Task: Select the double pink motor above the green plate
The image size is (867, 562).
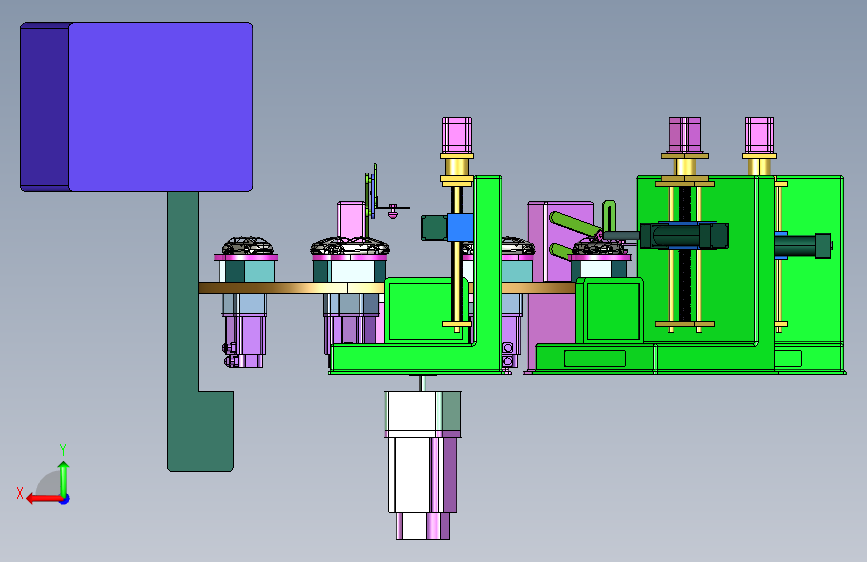Action: (x=685, y=135)
